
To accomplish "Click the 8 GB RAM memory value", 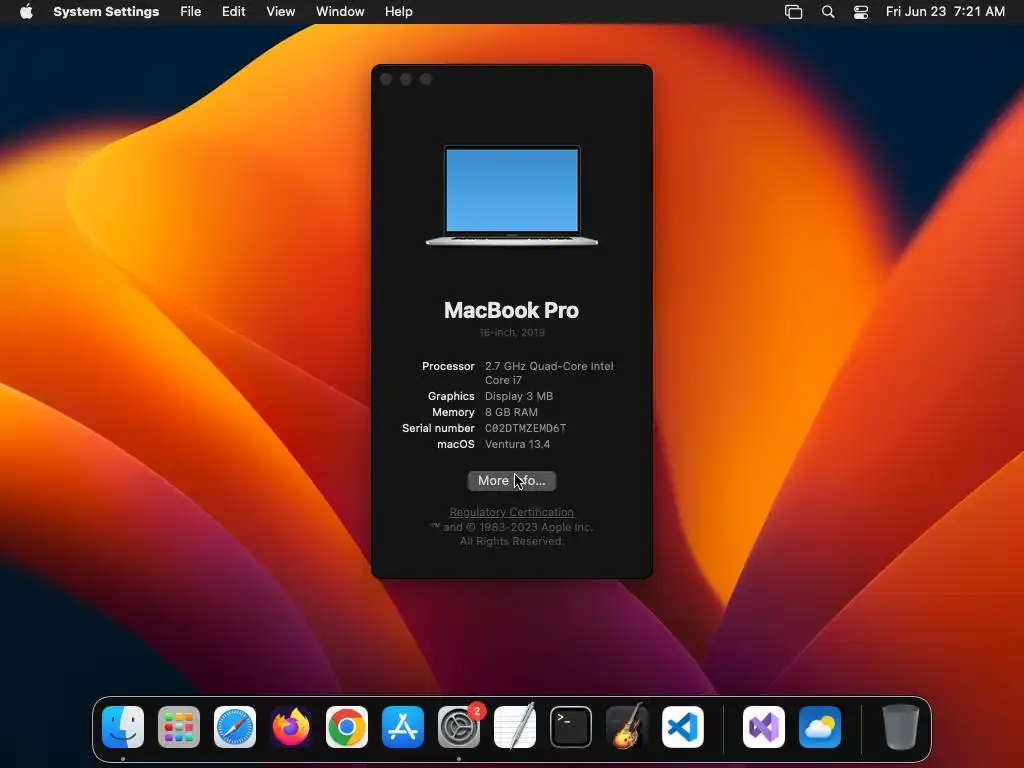I will (511, 412).
